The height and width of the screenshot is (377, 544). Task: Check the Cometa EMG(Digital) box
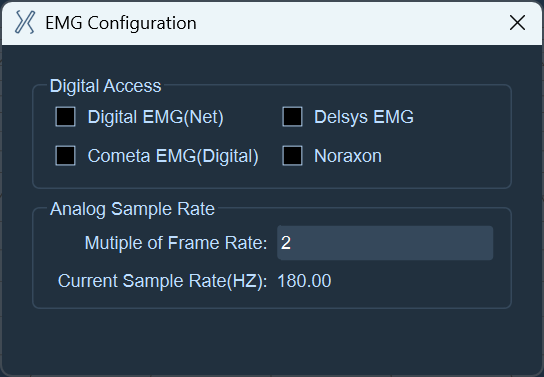click(66, 155)
